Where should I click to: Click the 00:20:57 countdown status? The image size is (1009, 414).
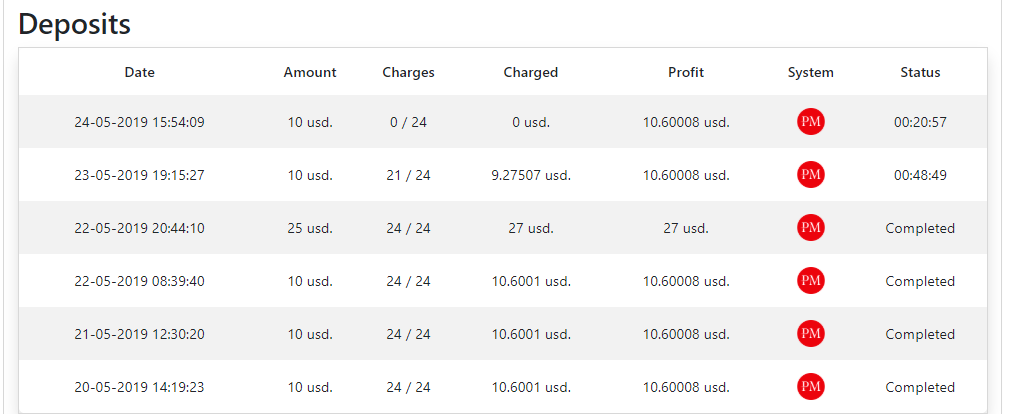(920, 122)
